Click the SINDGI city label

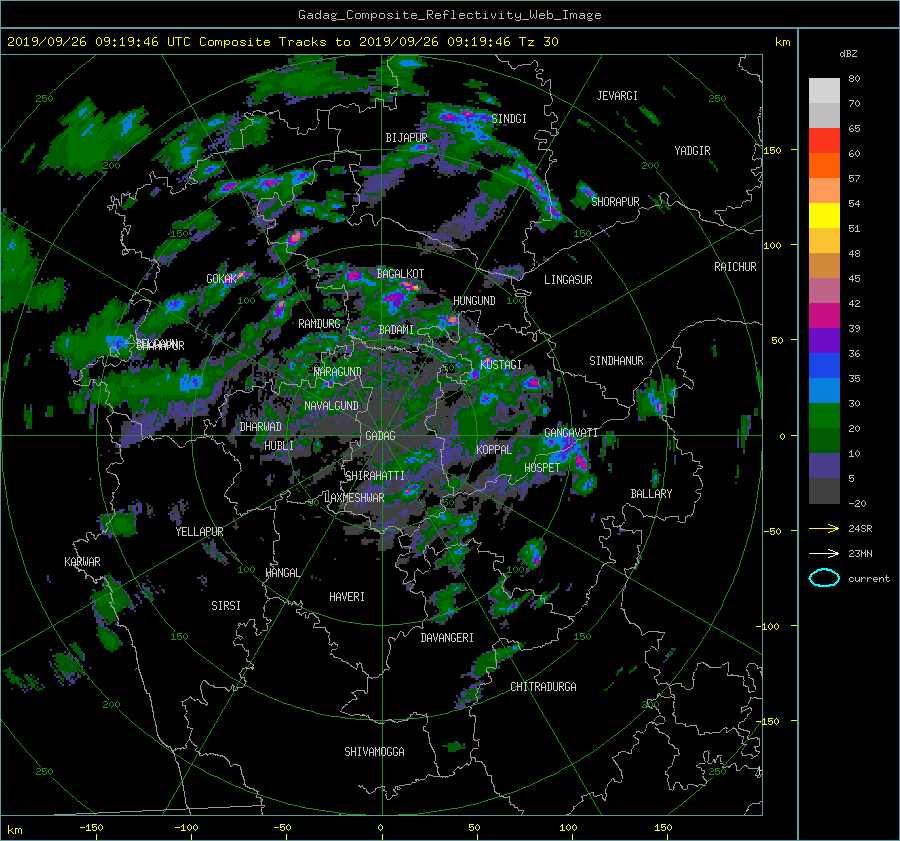(509, 119)
